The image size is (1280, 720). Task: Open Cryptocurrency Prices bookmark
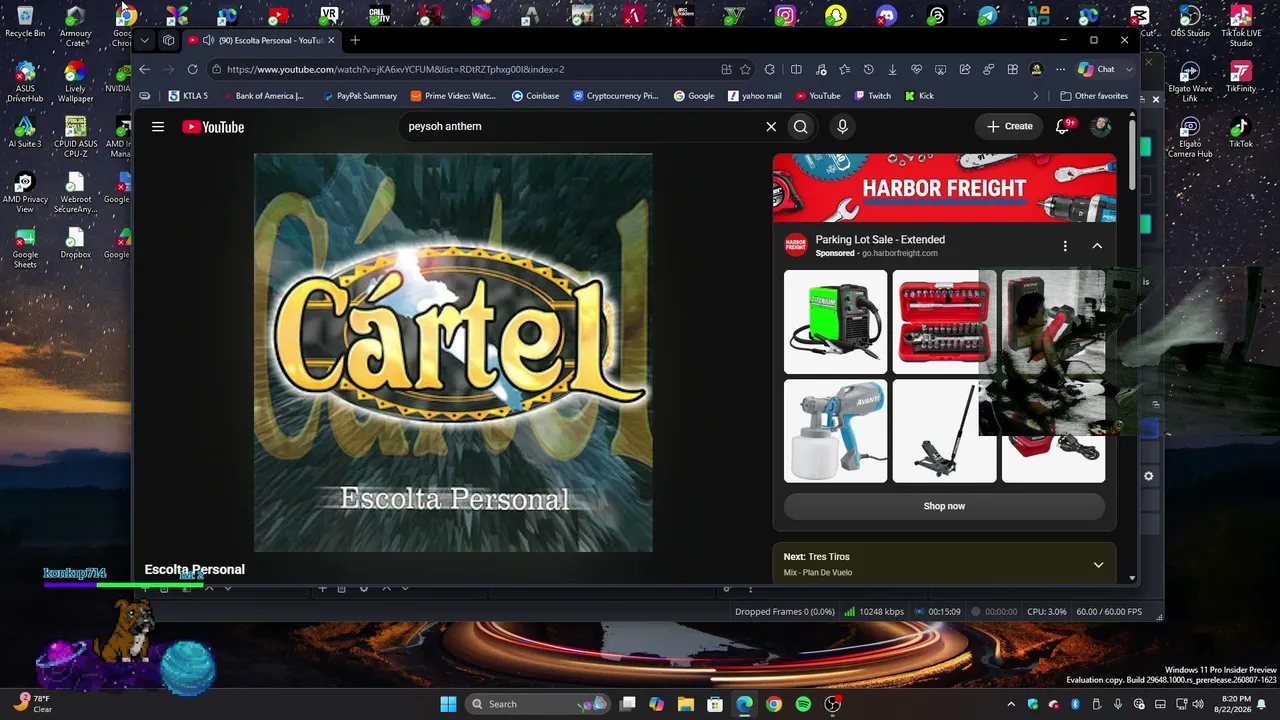pos(615,96)
